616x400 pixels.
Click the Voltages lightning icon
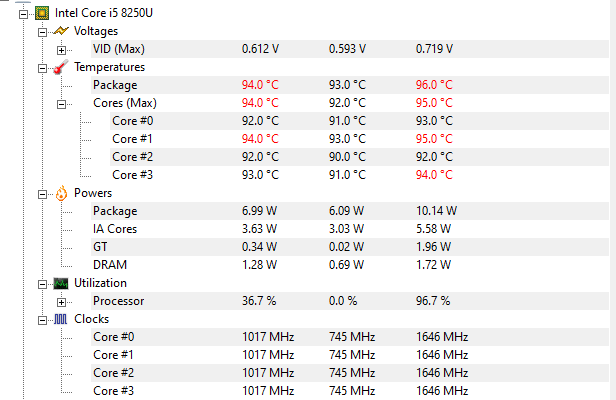61,31
